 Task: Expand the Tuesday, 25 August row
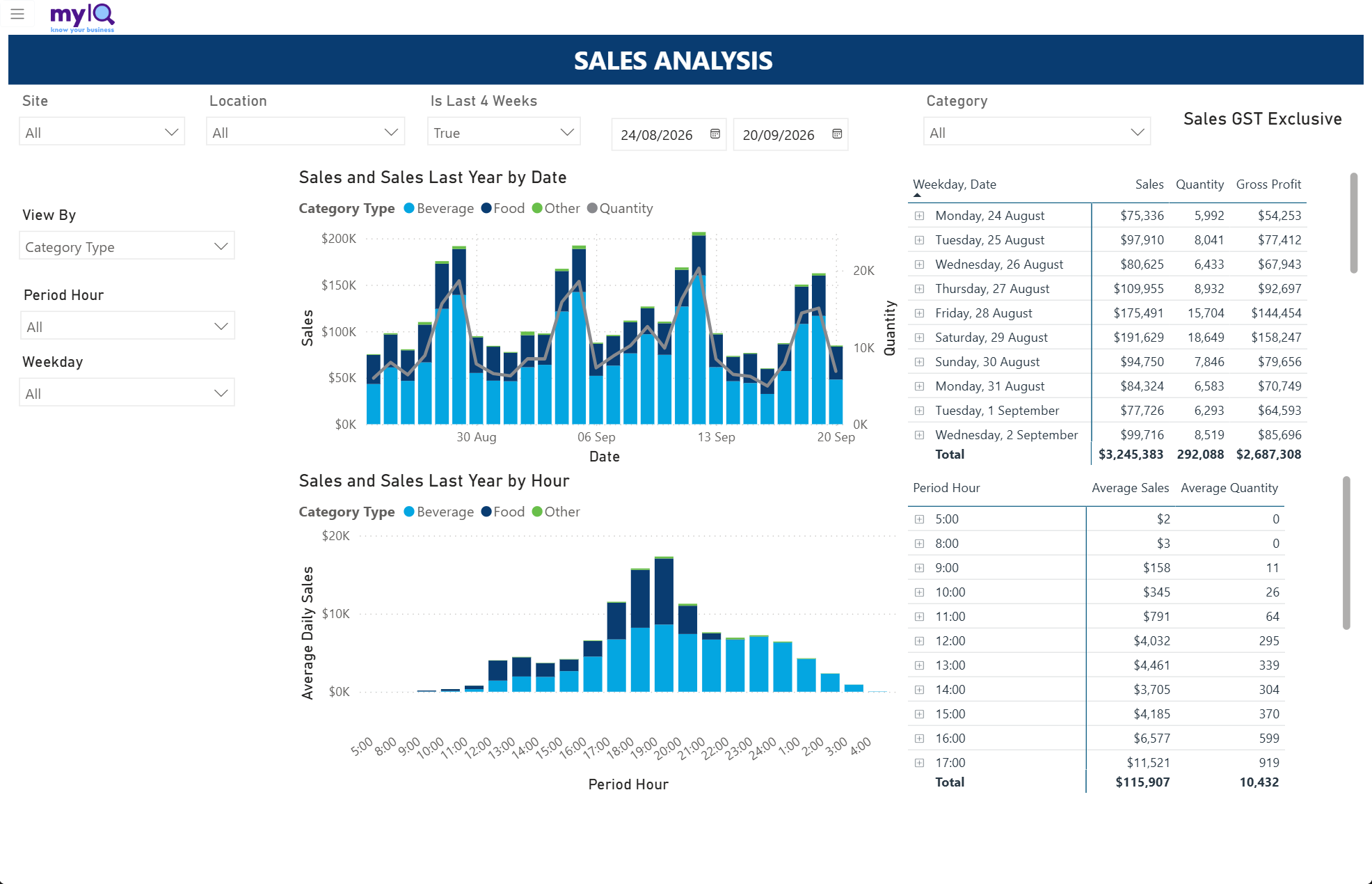919,240
